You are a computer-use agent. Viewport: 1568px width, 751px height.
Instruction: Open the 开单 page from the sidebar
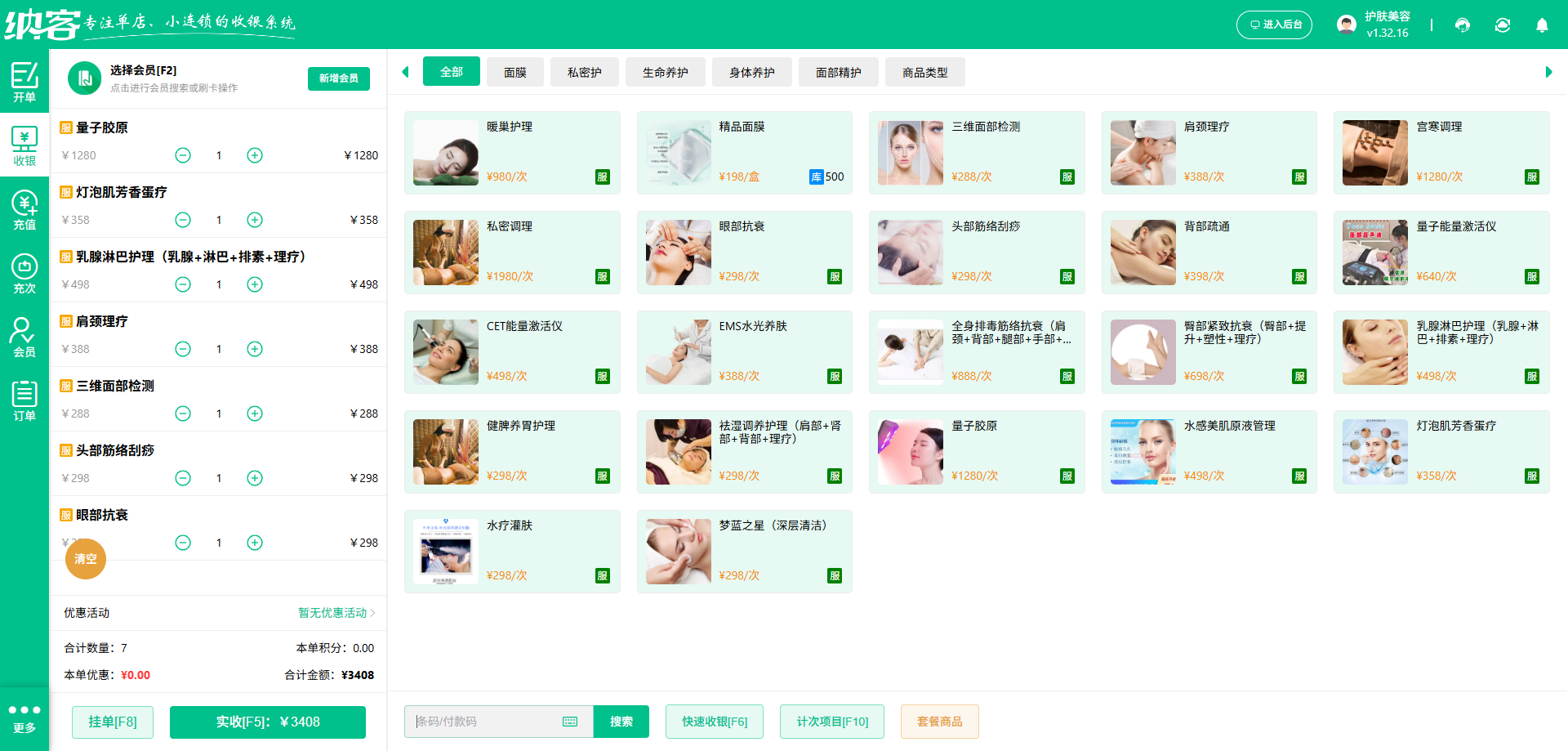tap(24, 83)
